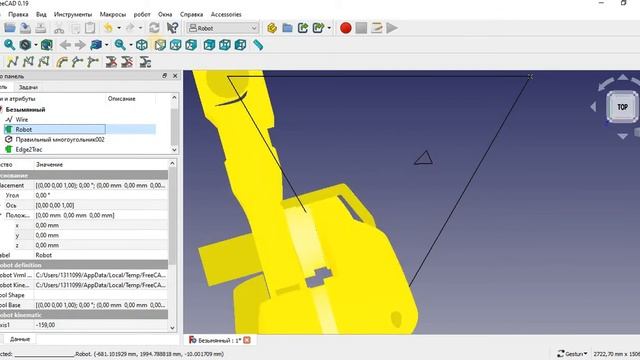Open the link actions dropdown arrow
Viewport: 640px width, 360px height.
tap(329, 28)
